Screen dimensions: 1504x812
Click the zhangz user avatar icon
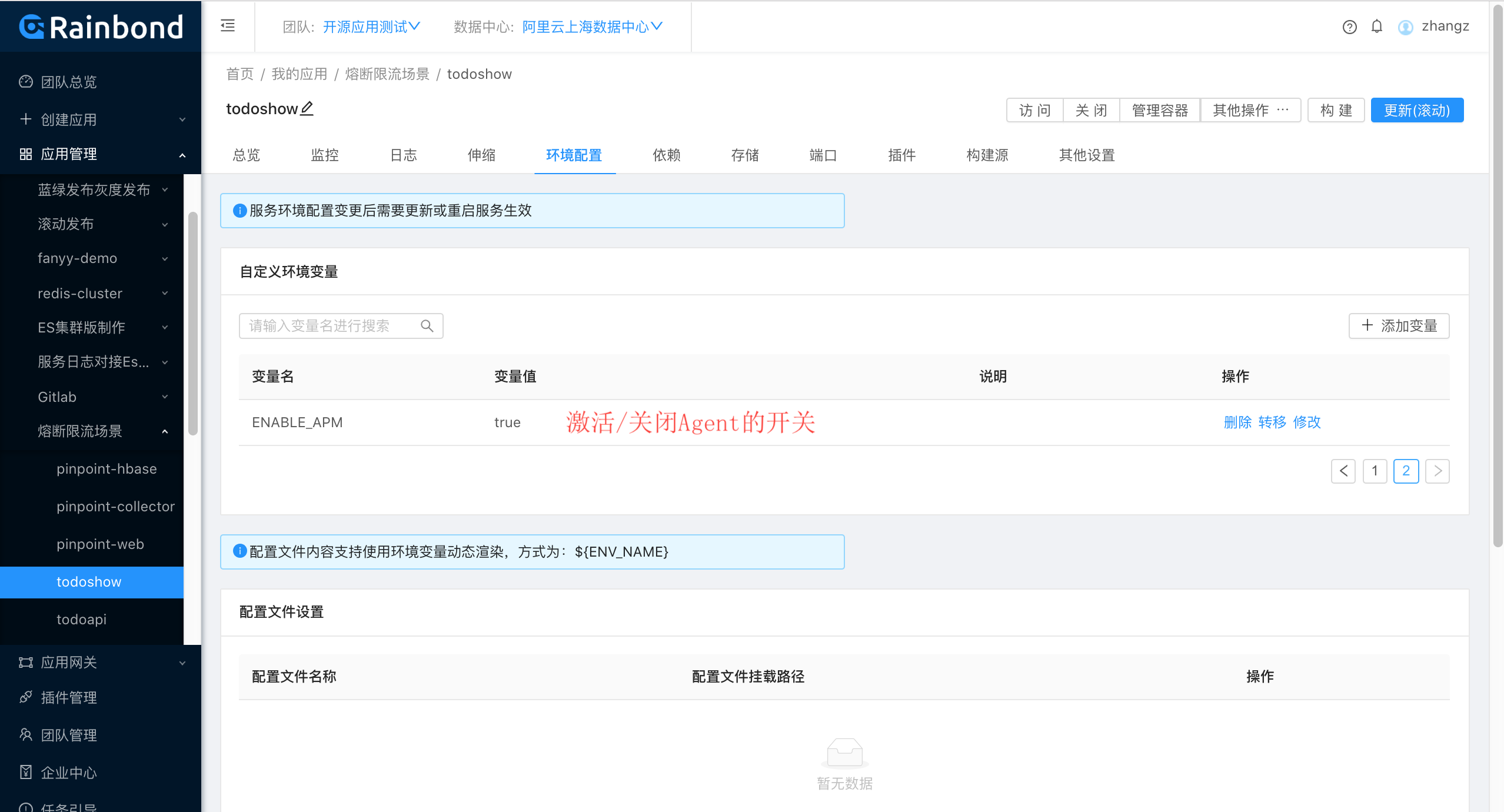coord(1406,27)
